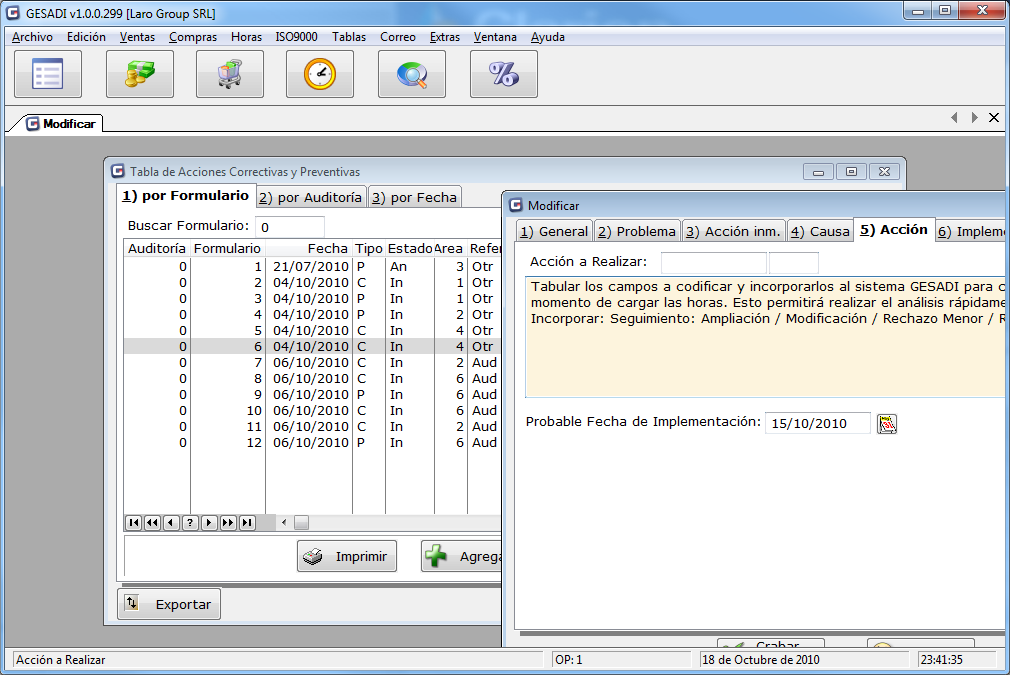Click the percent sign toolbar icon
The image size is (1010, 675).
[503, 74]
